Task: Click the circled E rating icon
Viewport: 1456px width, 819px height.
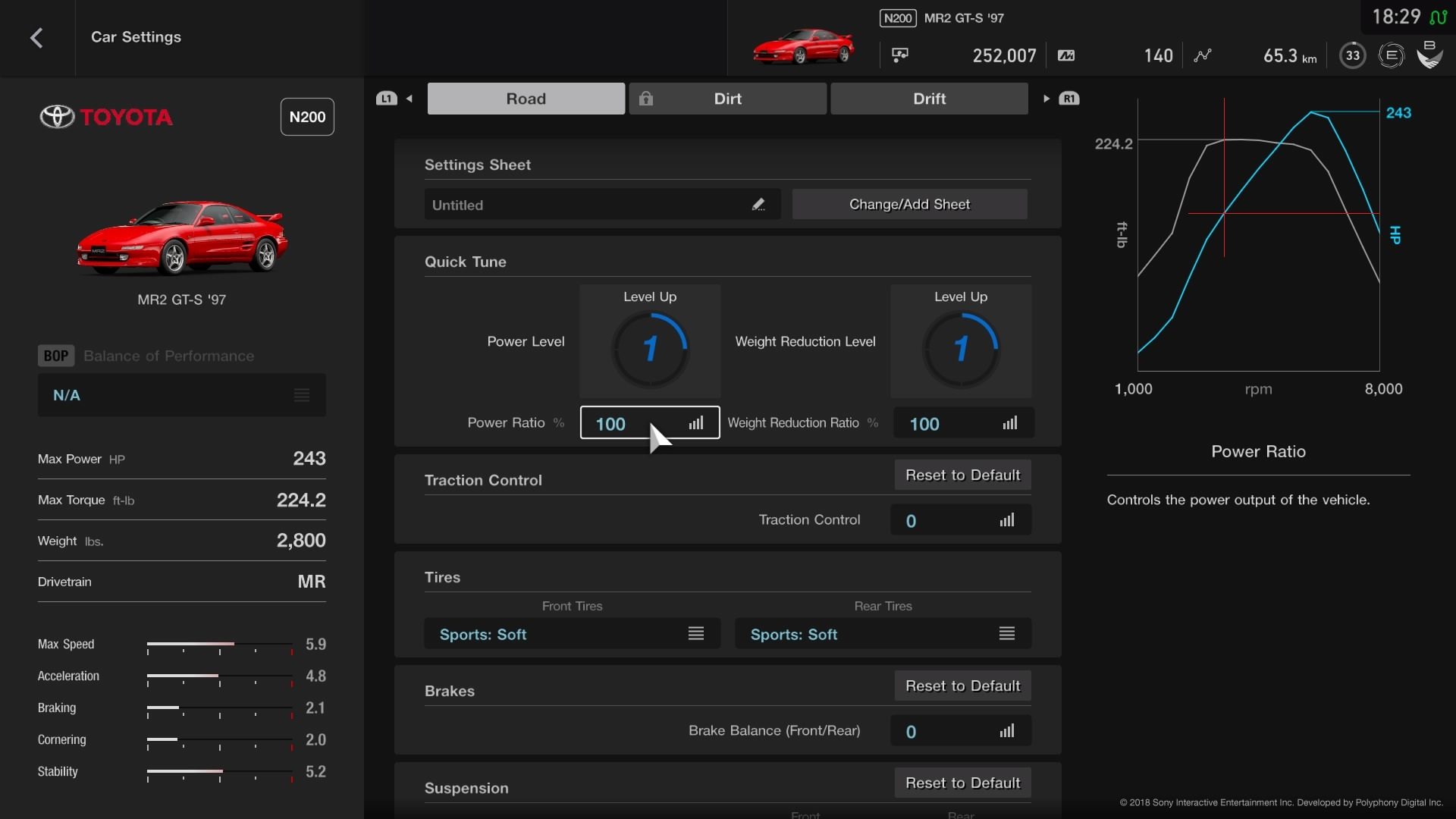Action: (1392, 55)
